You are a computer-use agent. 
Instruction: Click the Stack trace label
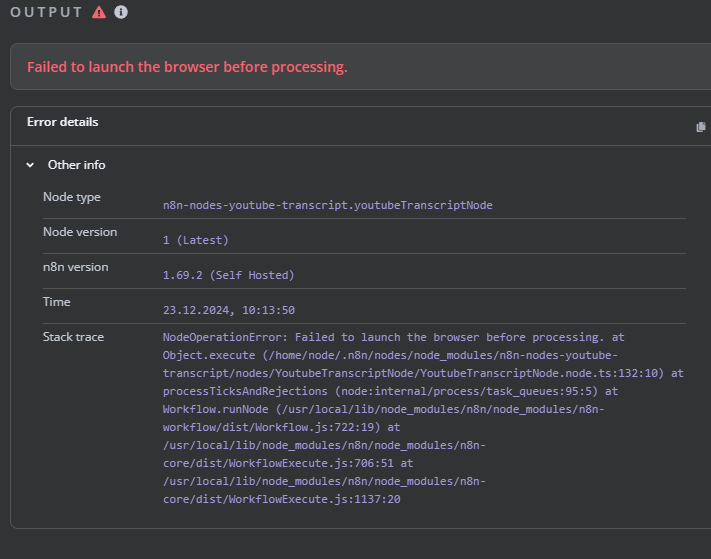pyautogui.click(x=73, y=337)
